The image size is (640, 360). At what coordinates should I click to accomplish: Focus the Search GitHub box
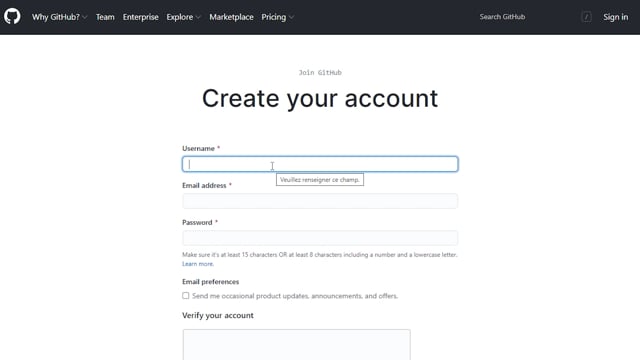[531, 17]
